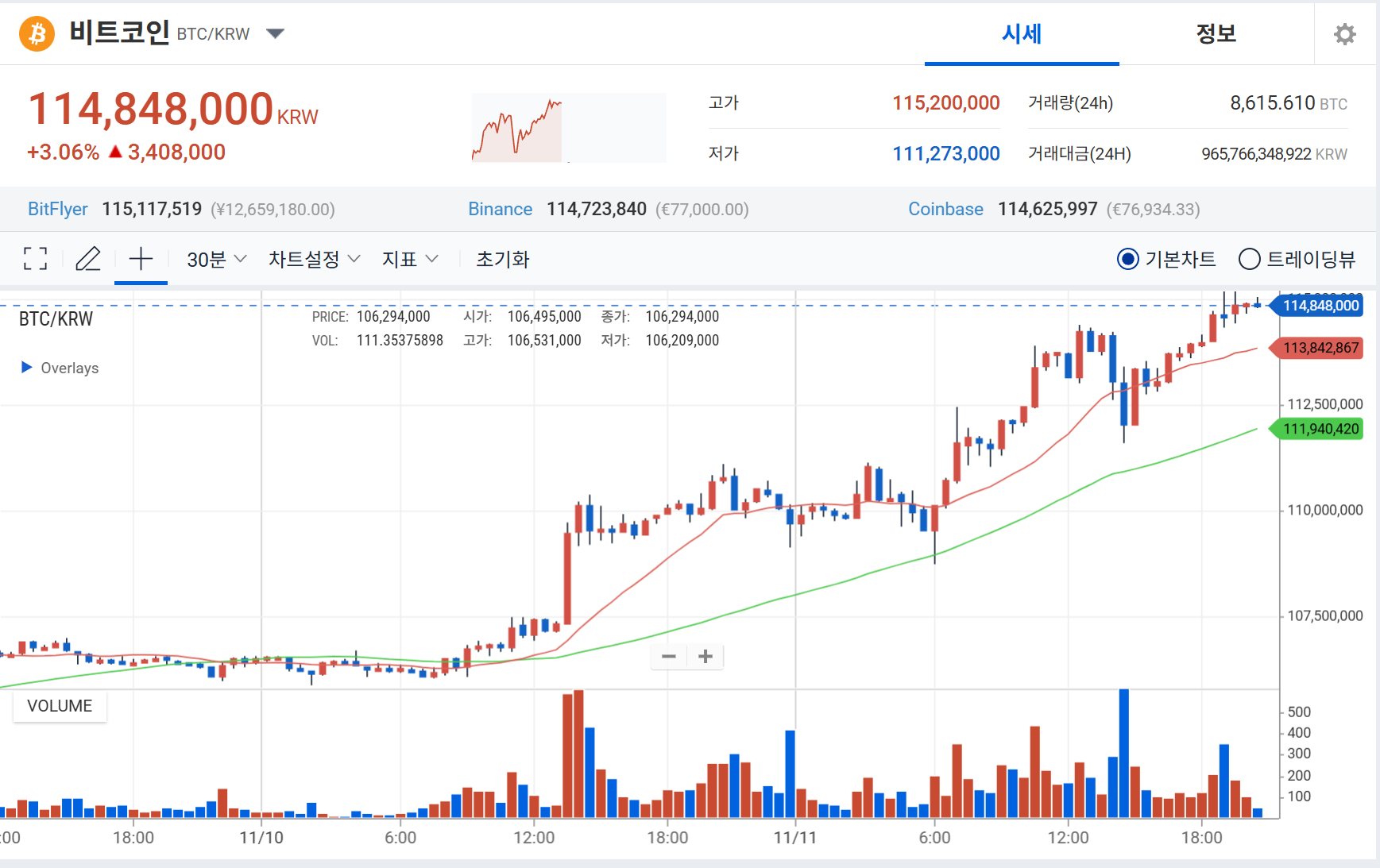
Task: Select the 기본차트 radio option
Action: (x=1165, y=259)
